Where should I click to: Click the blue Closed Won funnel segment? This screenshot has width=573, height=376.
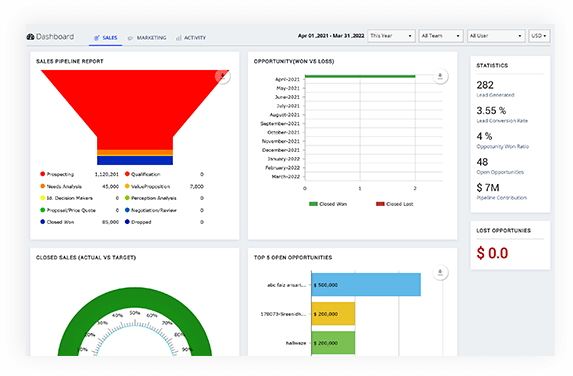(x=135, y=160)
